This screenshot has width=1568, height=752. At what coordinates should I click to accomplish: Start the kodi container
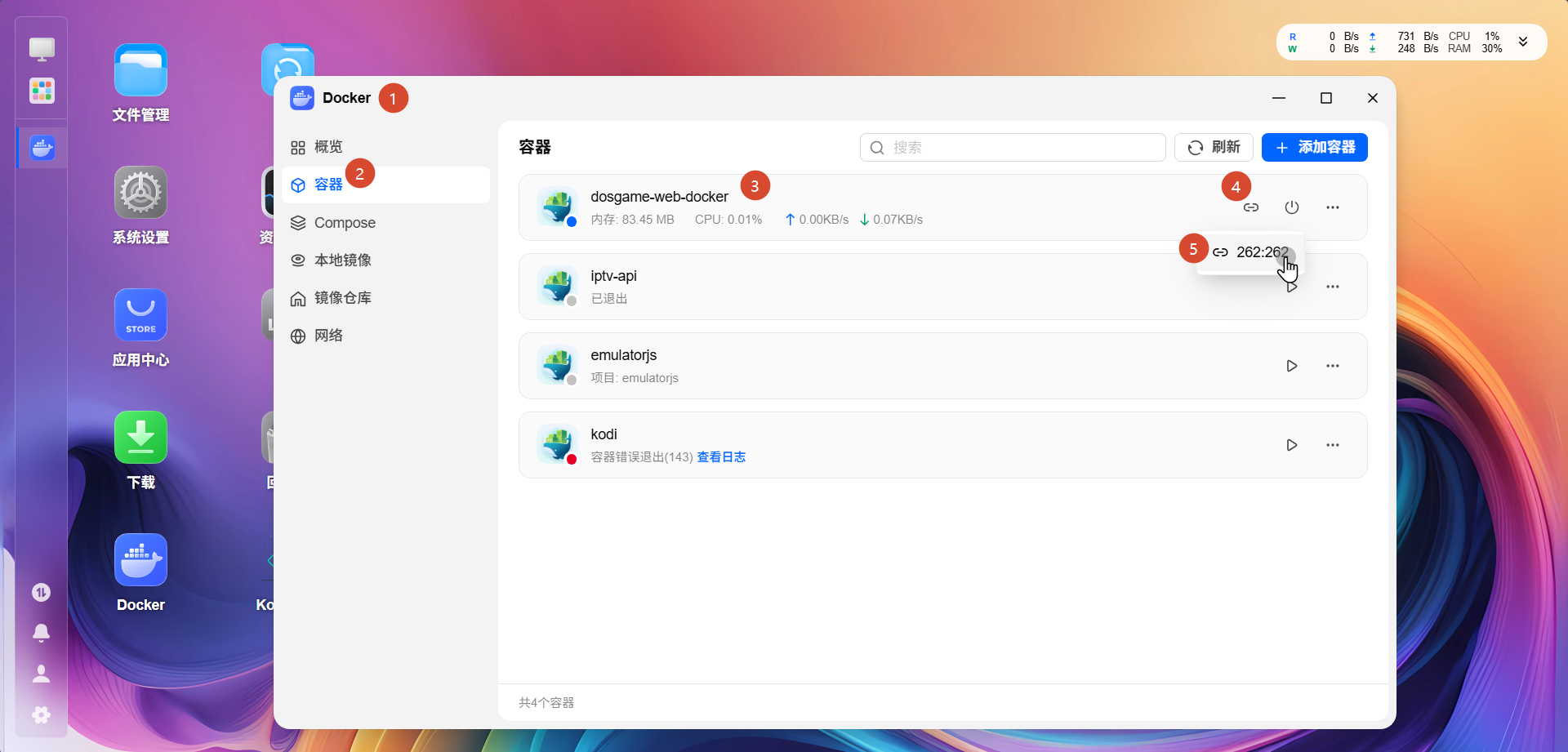(1292, 445)
